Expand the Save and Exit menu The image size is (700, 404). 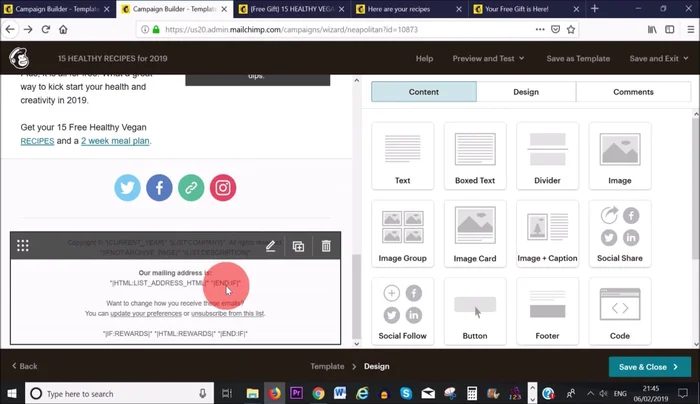(x=658, y=59)
